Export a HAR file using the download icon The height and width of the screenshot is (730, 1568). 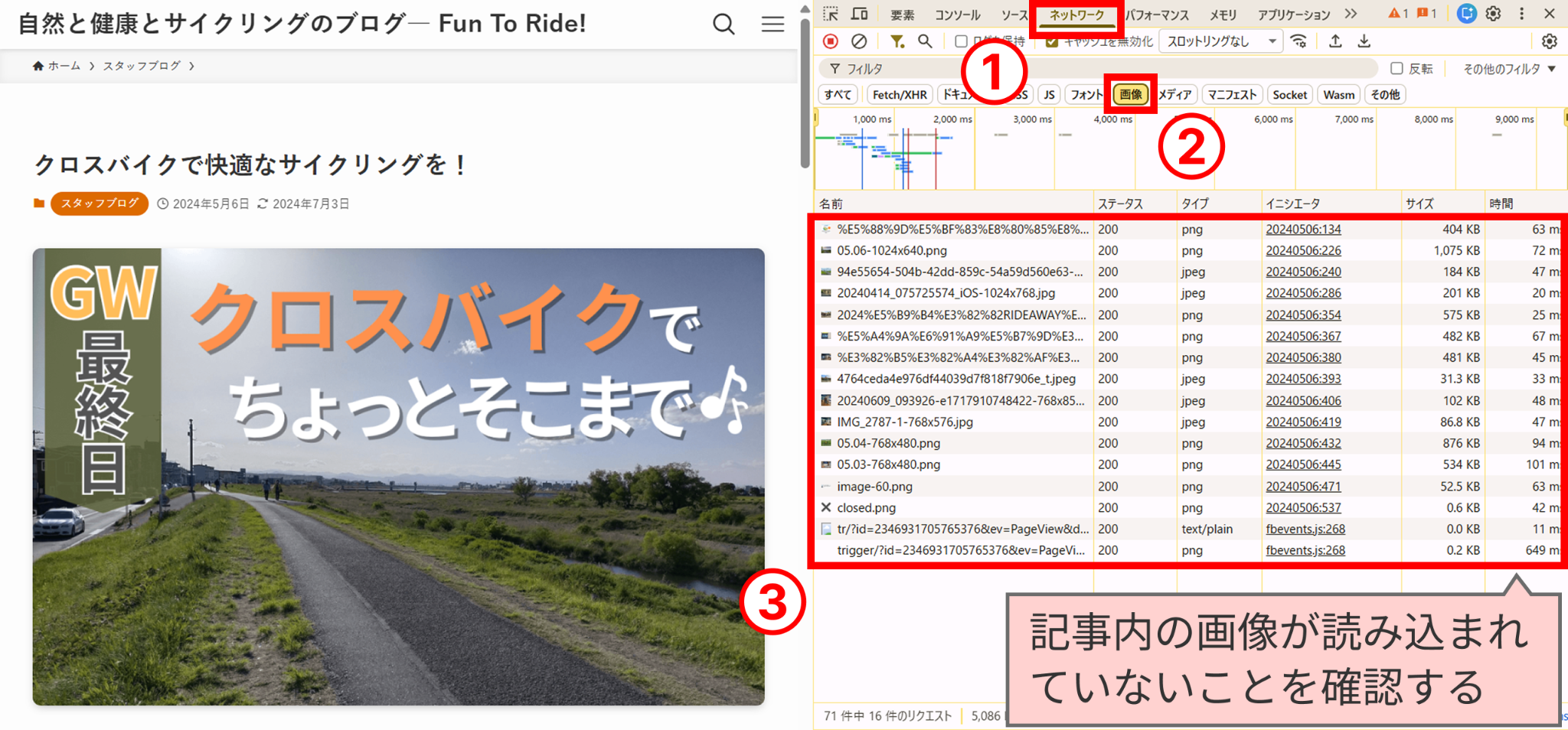(x=1364, y=41)
